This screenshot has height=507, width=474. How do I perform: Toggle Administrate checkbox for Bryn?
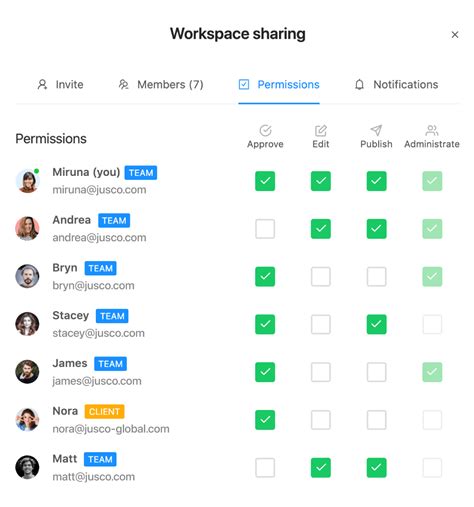click(x=432, y=276)
